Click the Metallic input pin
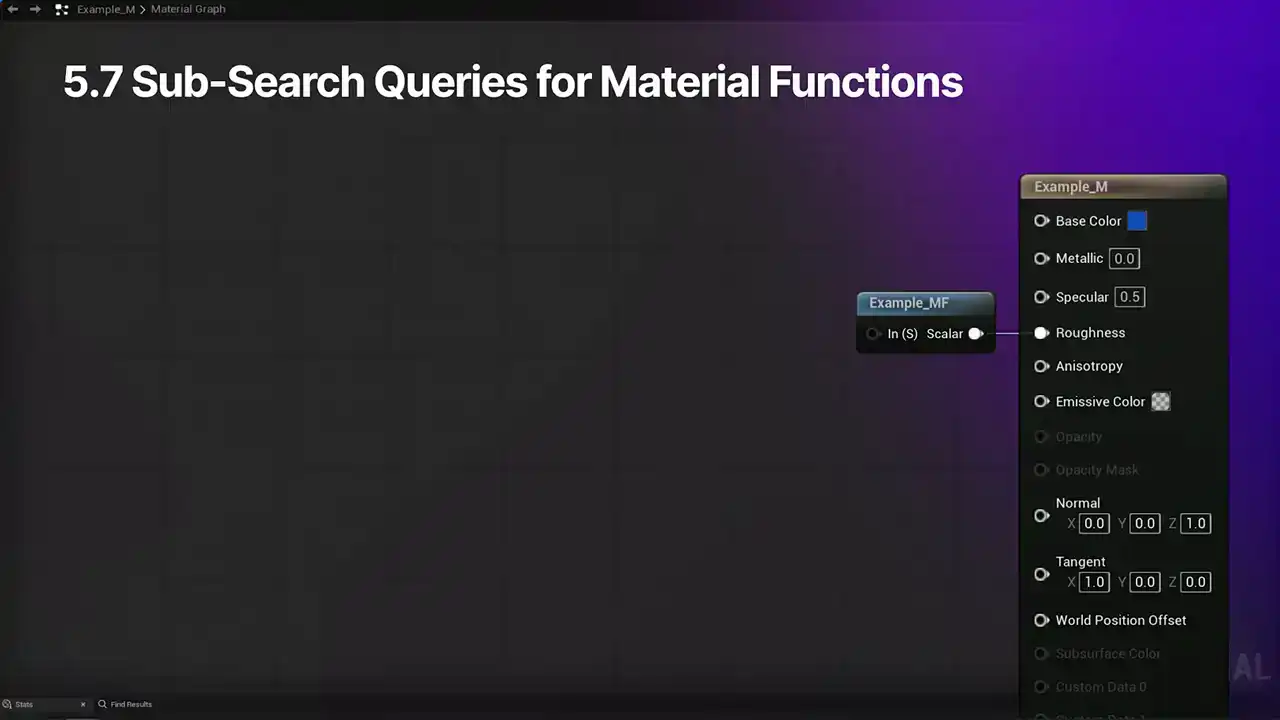 [x=1041, y=258]
